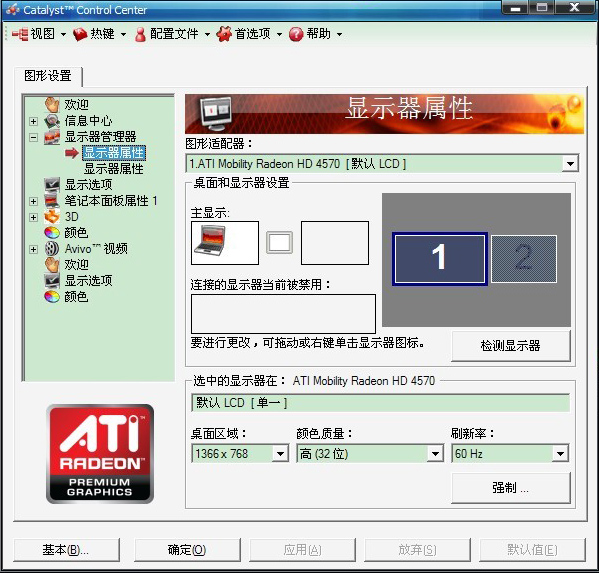Select the 3D settings icon
This screenshot has width=599, height=573.
click(52, 217)
